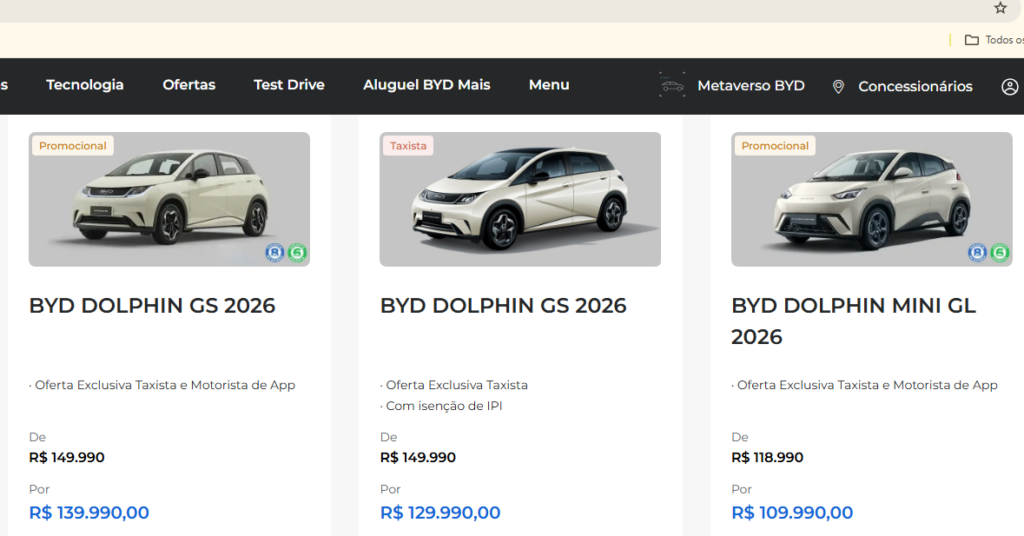Click green badge on first Dolphin GS image

click(297, 253)
